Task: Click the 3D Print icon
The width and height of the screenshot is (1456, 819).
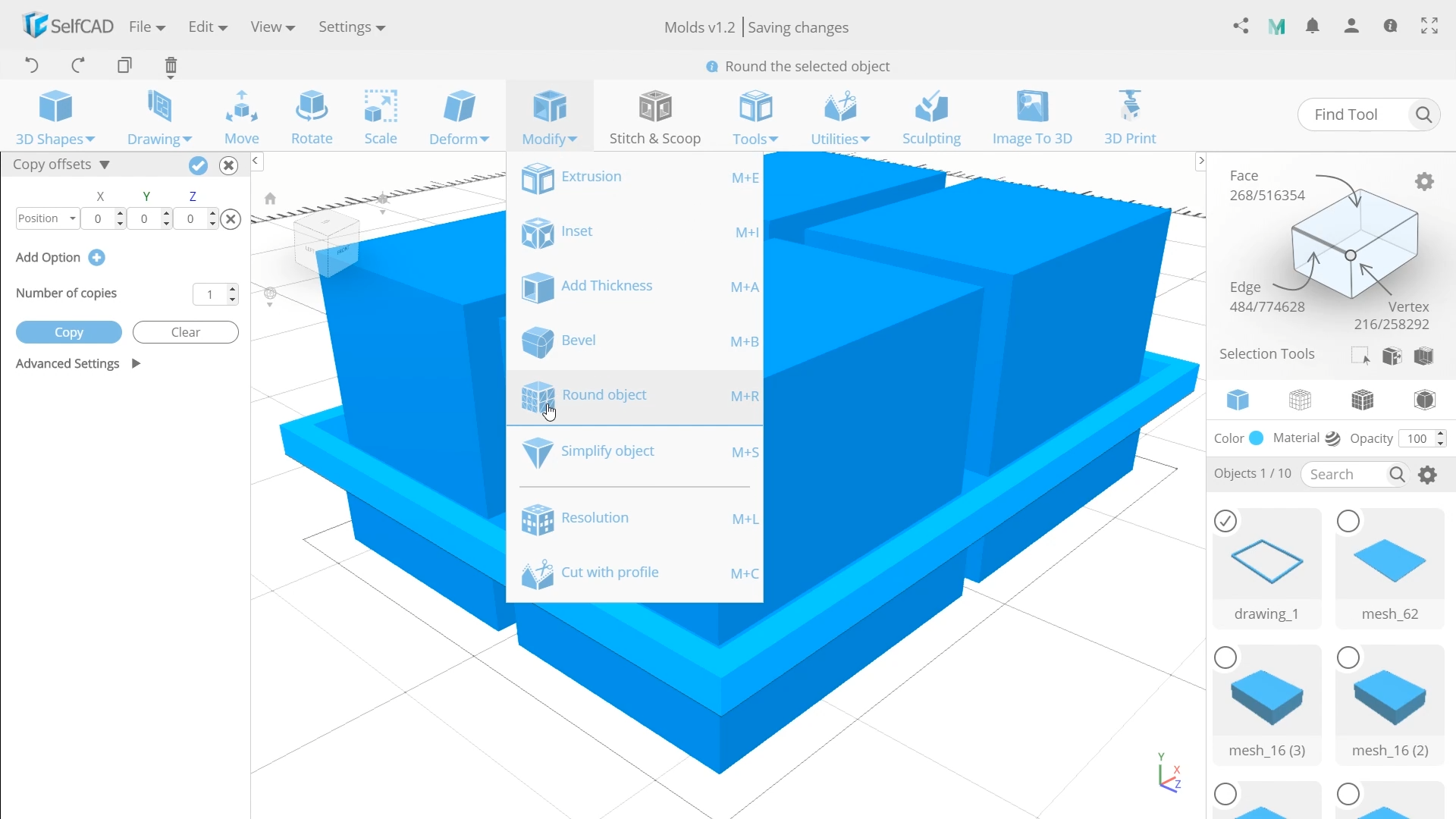Action: 1130,107
